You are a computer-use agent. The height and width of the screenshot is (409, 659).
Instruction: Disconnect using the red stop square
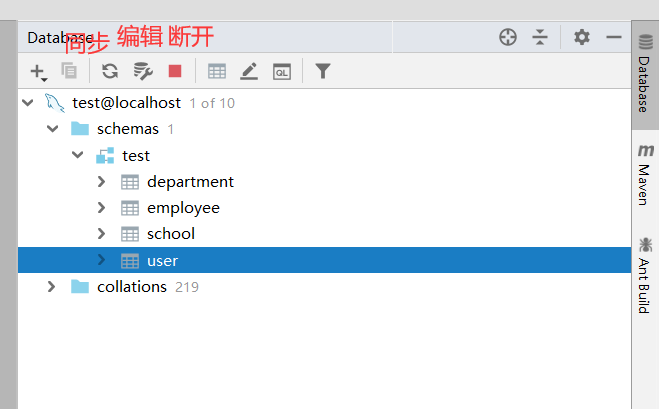point(175,71)
